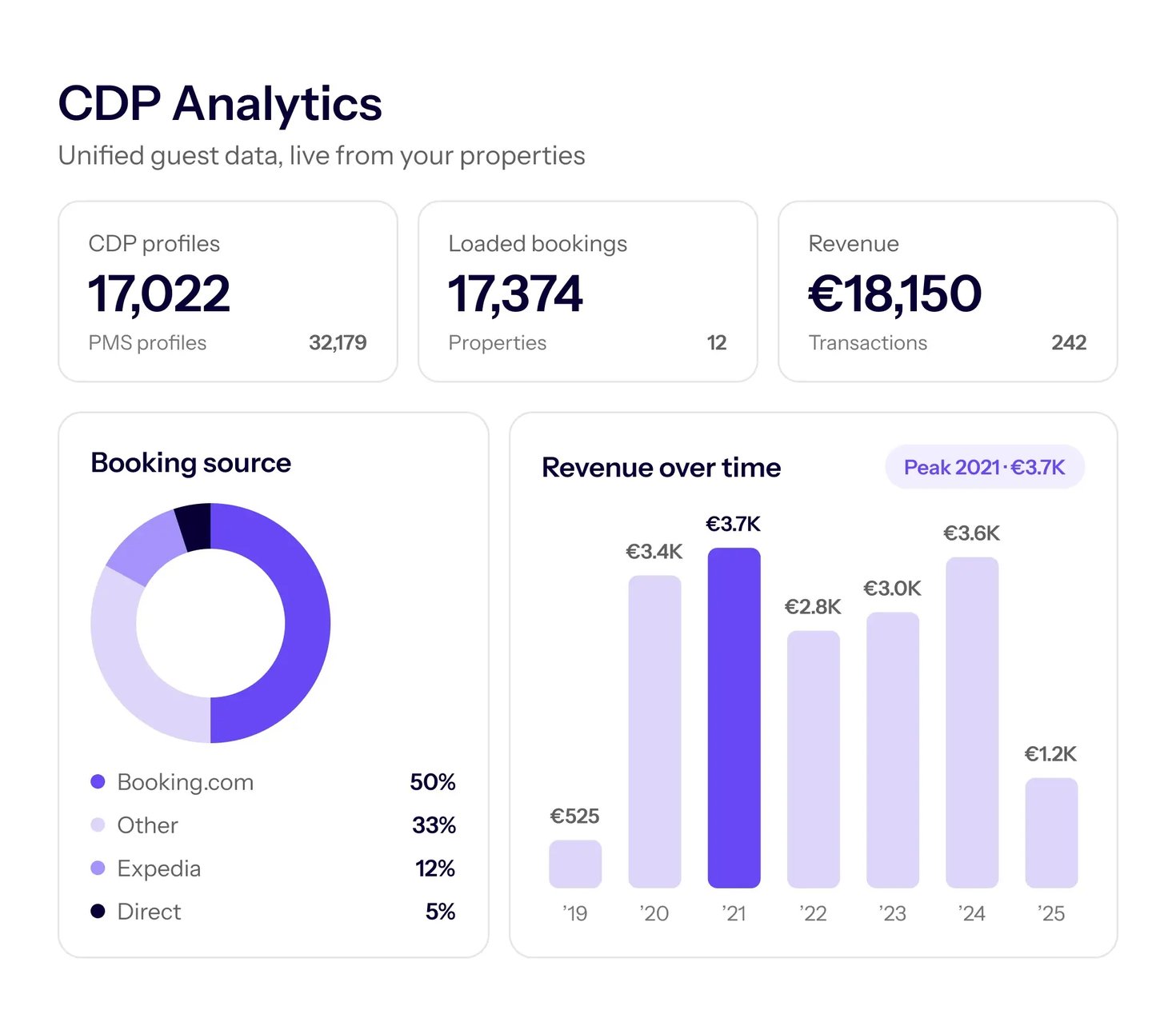Click the €3.4K bar label
1176x1034 pixels.
[654, 552]
